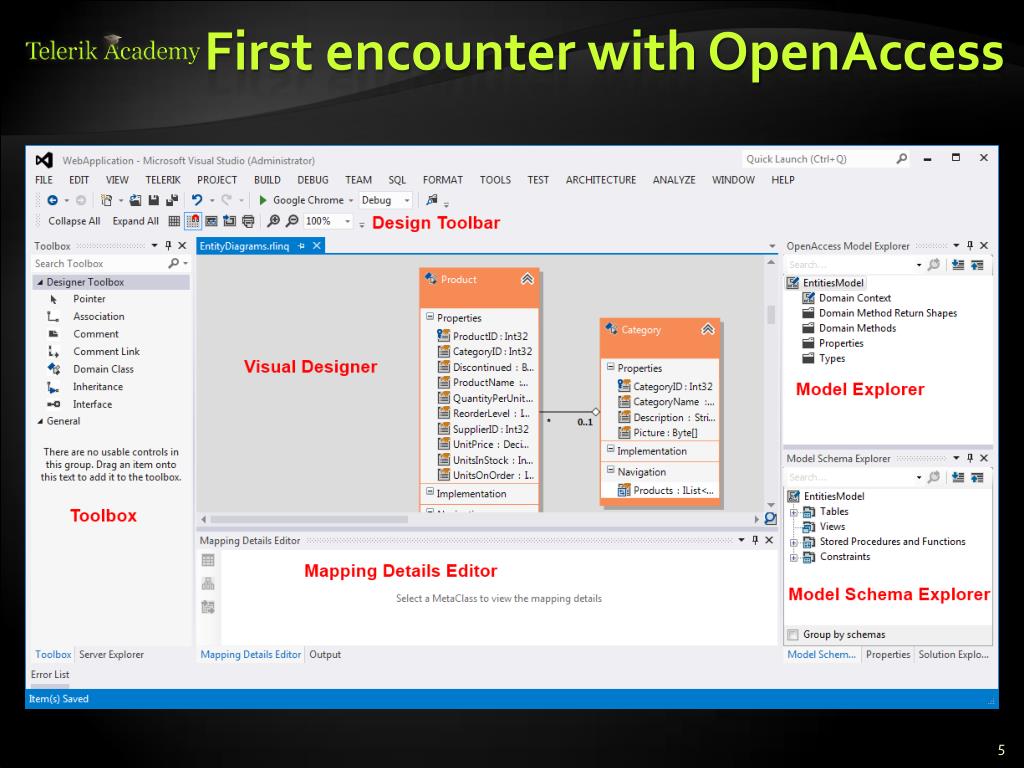1024x768 pixels.
Task: Select the Pointer tool in Toolbox
Action: 89,299
